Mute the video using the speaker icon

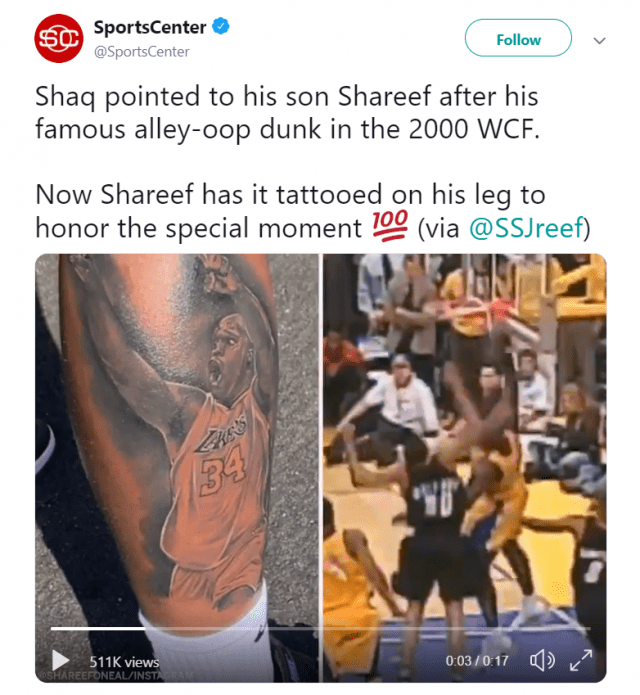point(542,661)
